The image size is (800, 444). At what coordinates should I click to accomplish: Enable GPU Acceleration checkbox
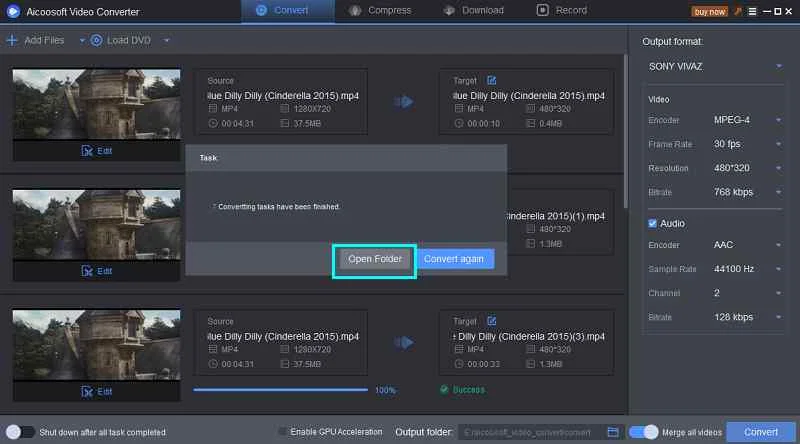point(282,432)
